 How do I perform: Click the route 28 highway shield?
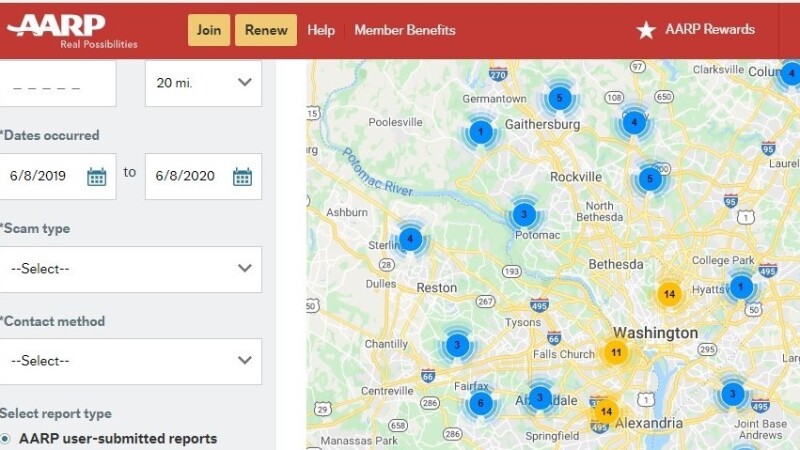(387, 265)
